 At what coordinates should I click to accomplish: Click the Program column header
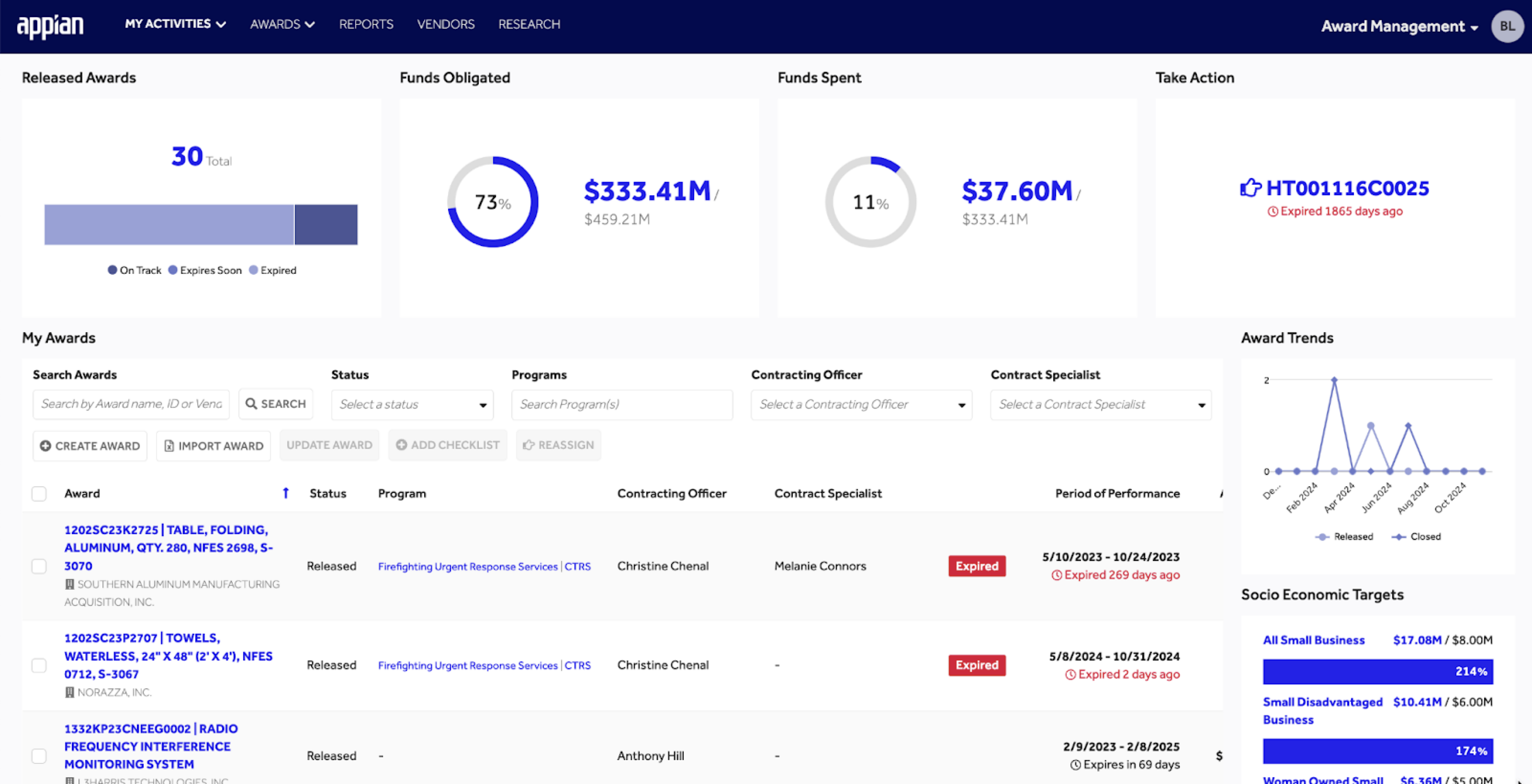(402, 493)
